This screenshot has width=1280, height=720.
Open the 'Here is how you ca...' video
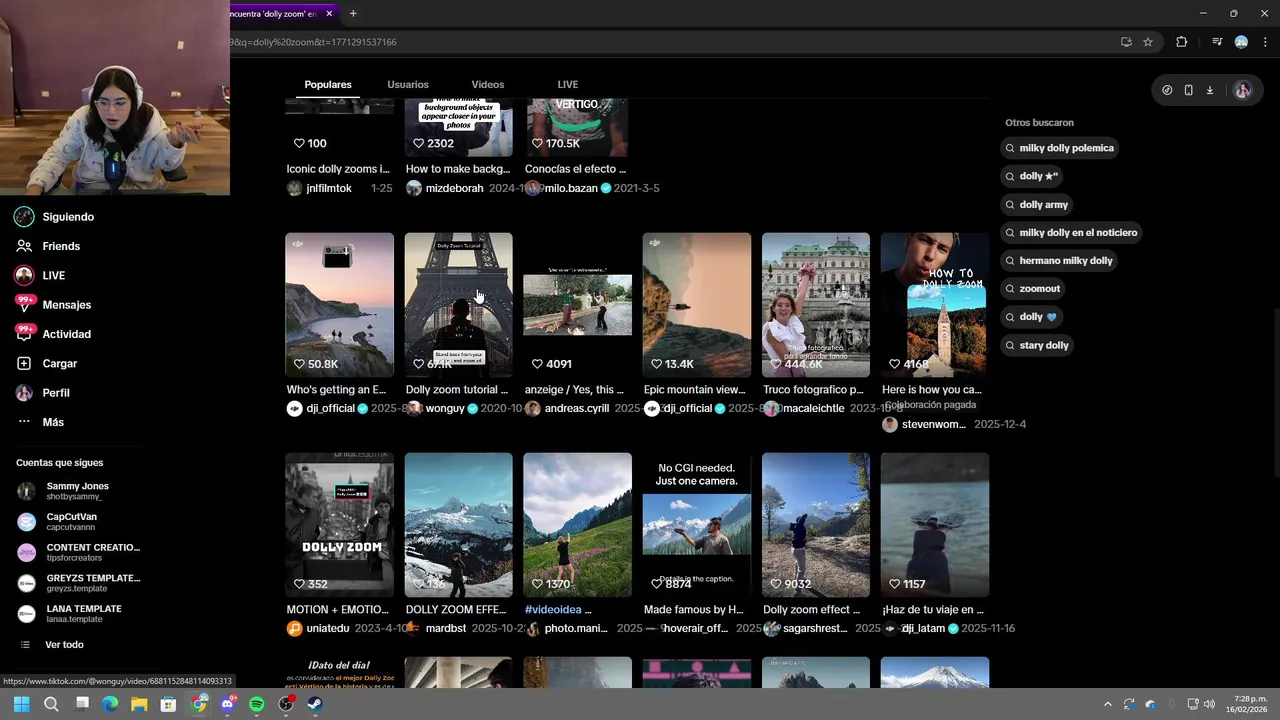point(935,305)
